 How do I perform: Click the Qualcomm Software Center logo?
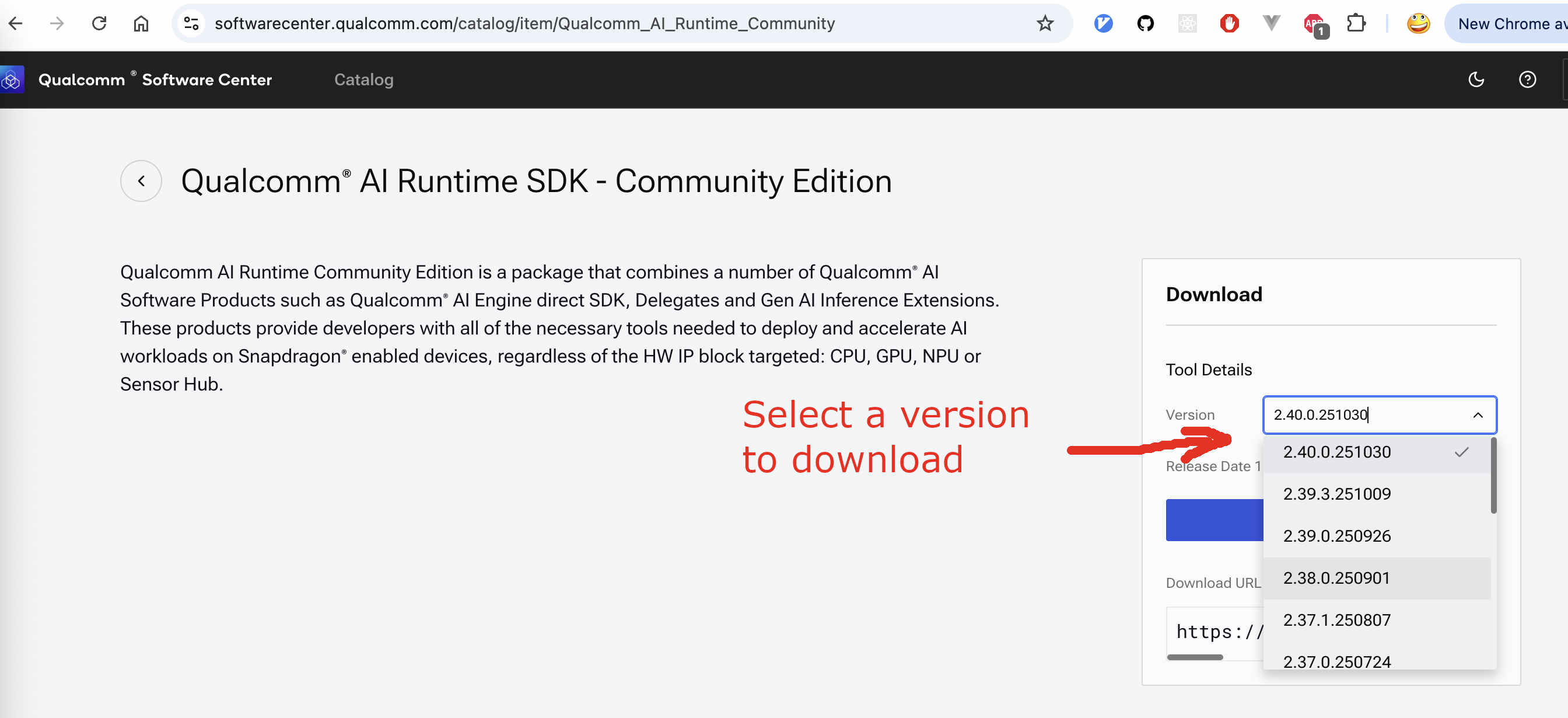pos(12,80)
